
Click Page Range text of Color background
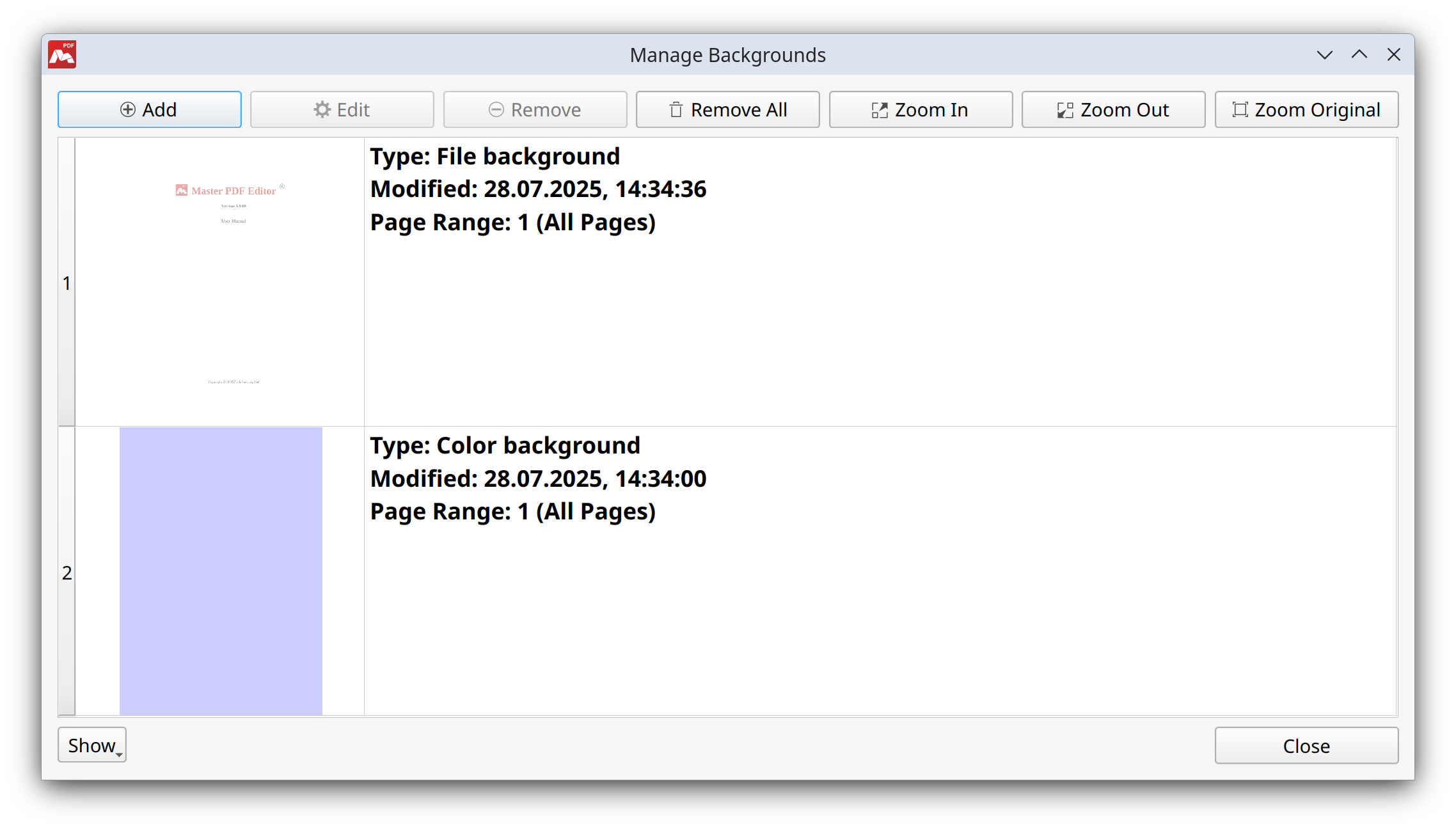pos(513,512)
